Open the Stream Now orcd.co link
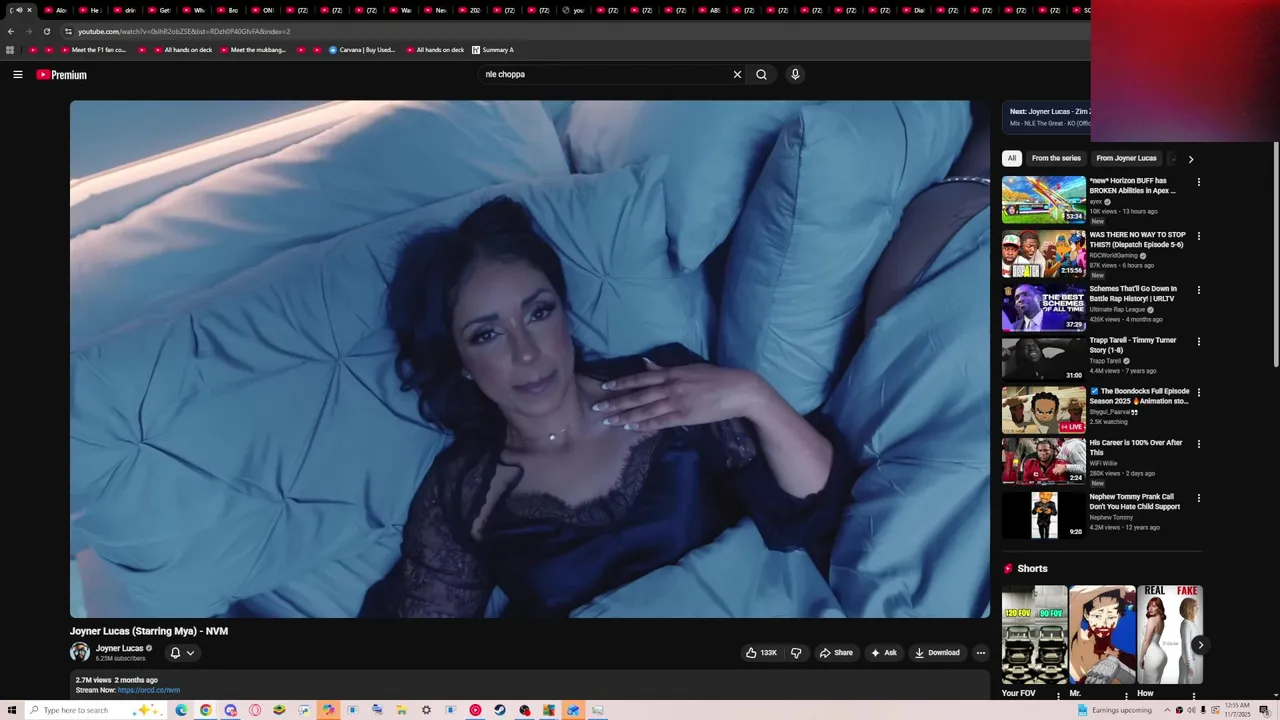 click(149, 690)
